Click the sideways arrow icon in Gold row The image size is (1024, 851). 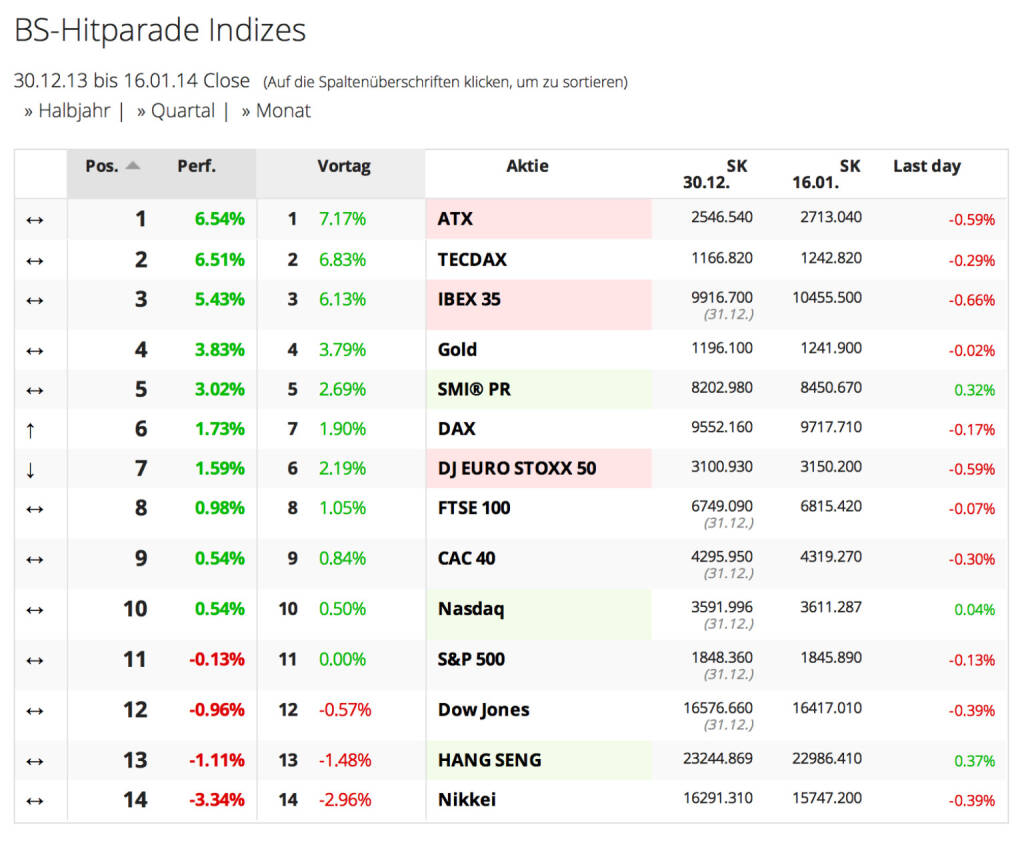(x=34, y=350)
